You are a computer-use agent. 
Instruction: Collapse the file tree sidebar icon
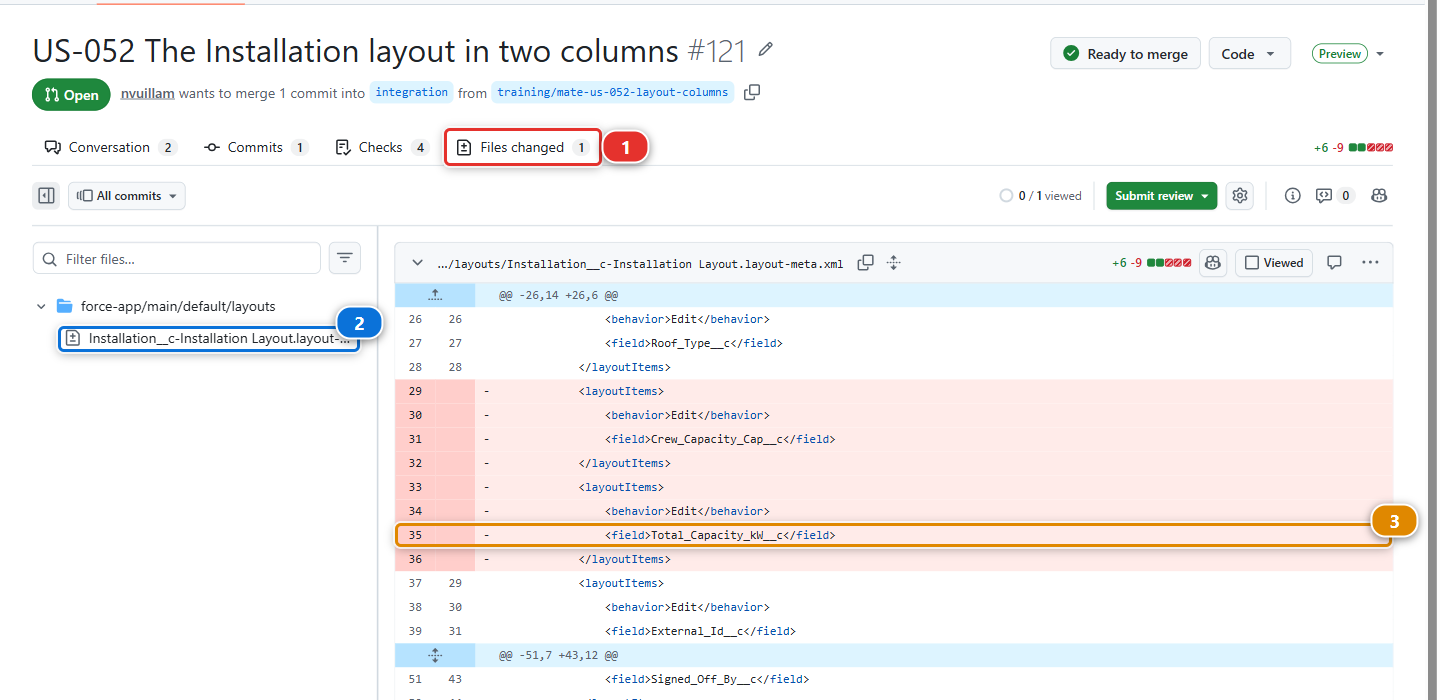click(46, 196)
